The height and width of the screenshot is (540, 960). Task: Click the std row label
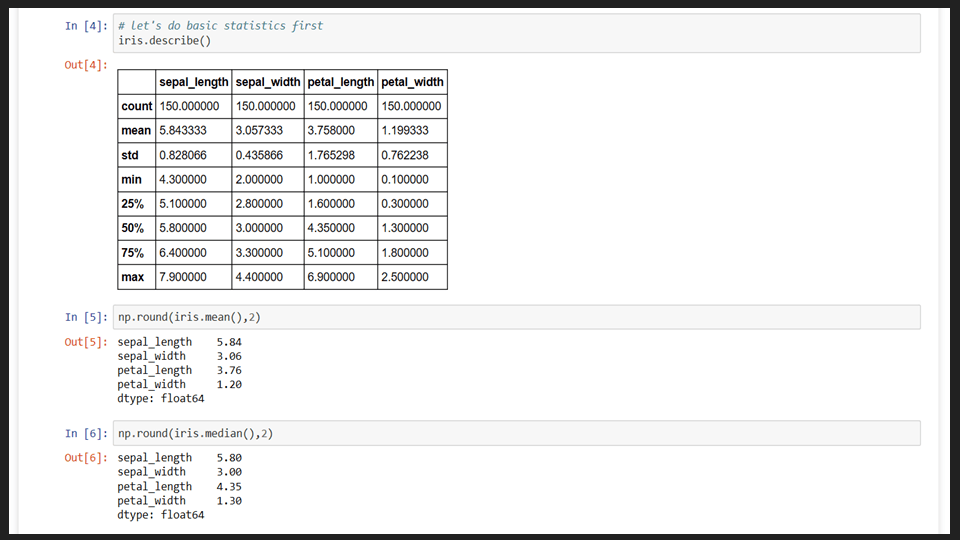click(x=130, y=156)
